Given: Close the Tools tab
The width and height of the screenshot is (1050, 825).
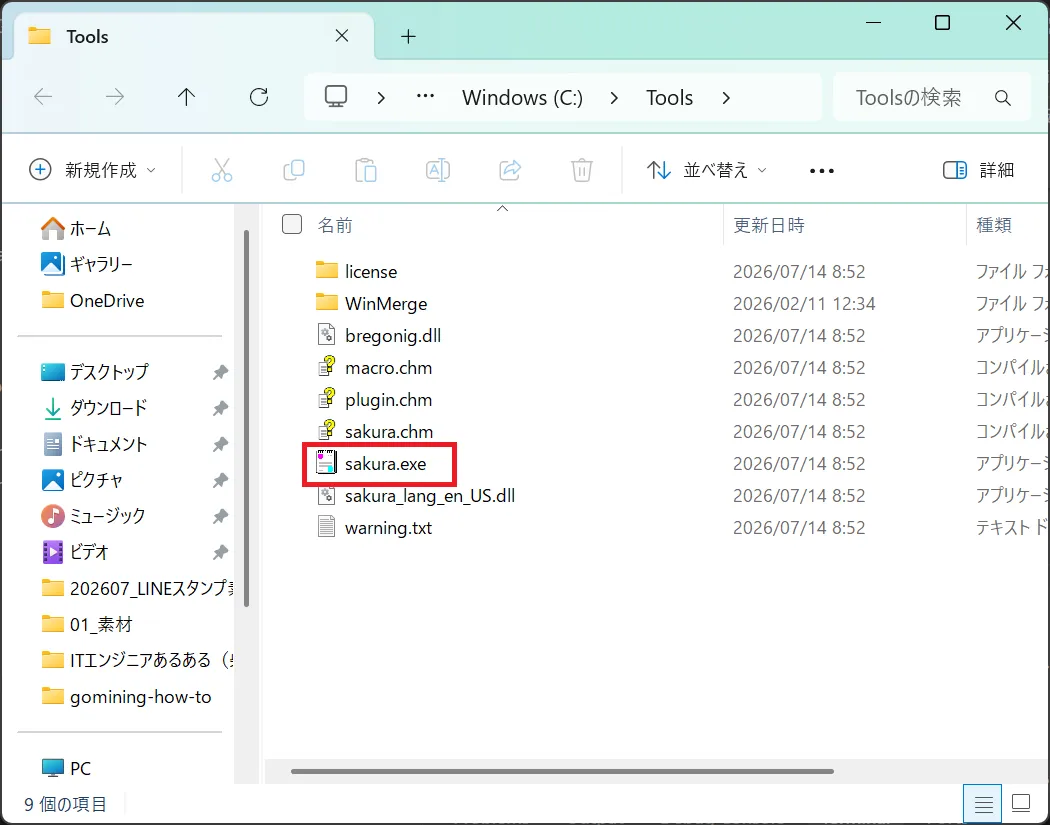Looking at the screenshot, I should click(342, 35).
